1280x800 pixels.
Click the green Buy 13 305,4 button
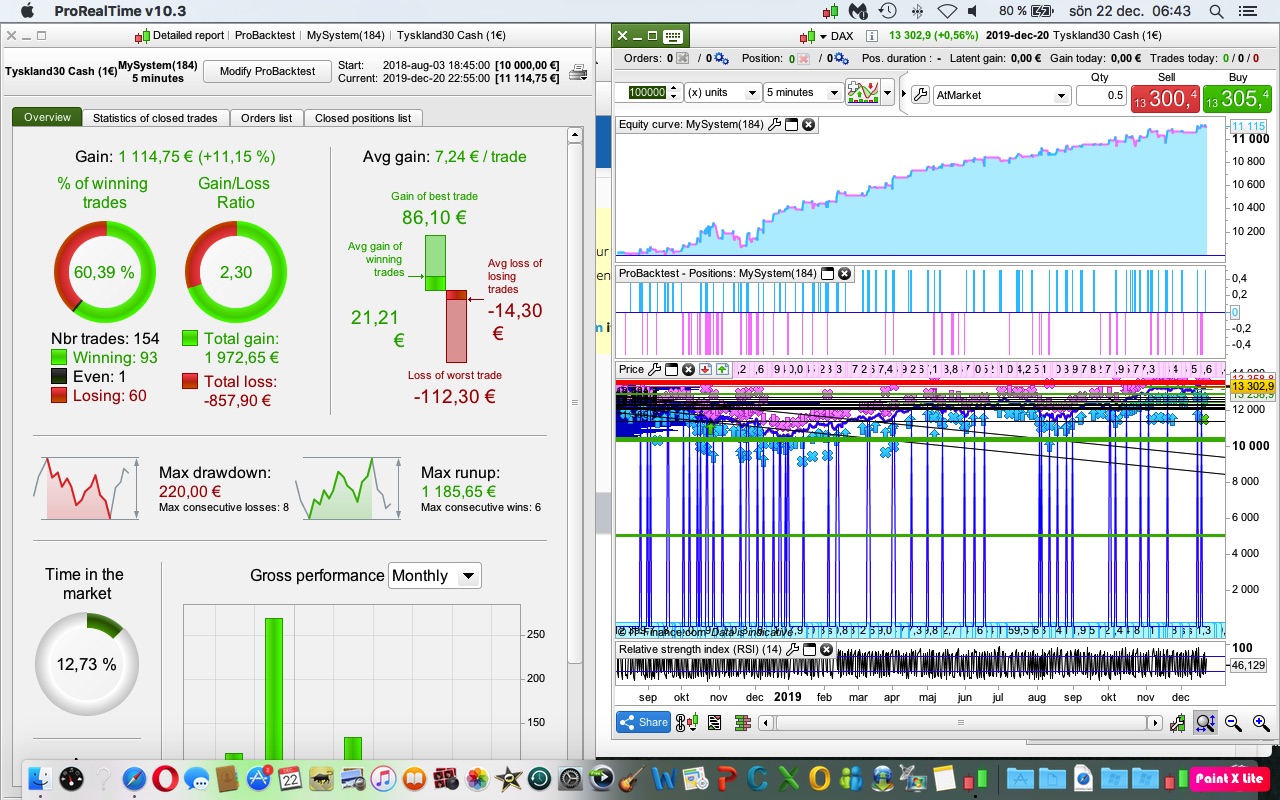[x=1238, y=98]
